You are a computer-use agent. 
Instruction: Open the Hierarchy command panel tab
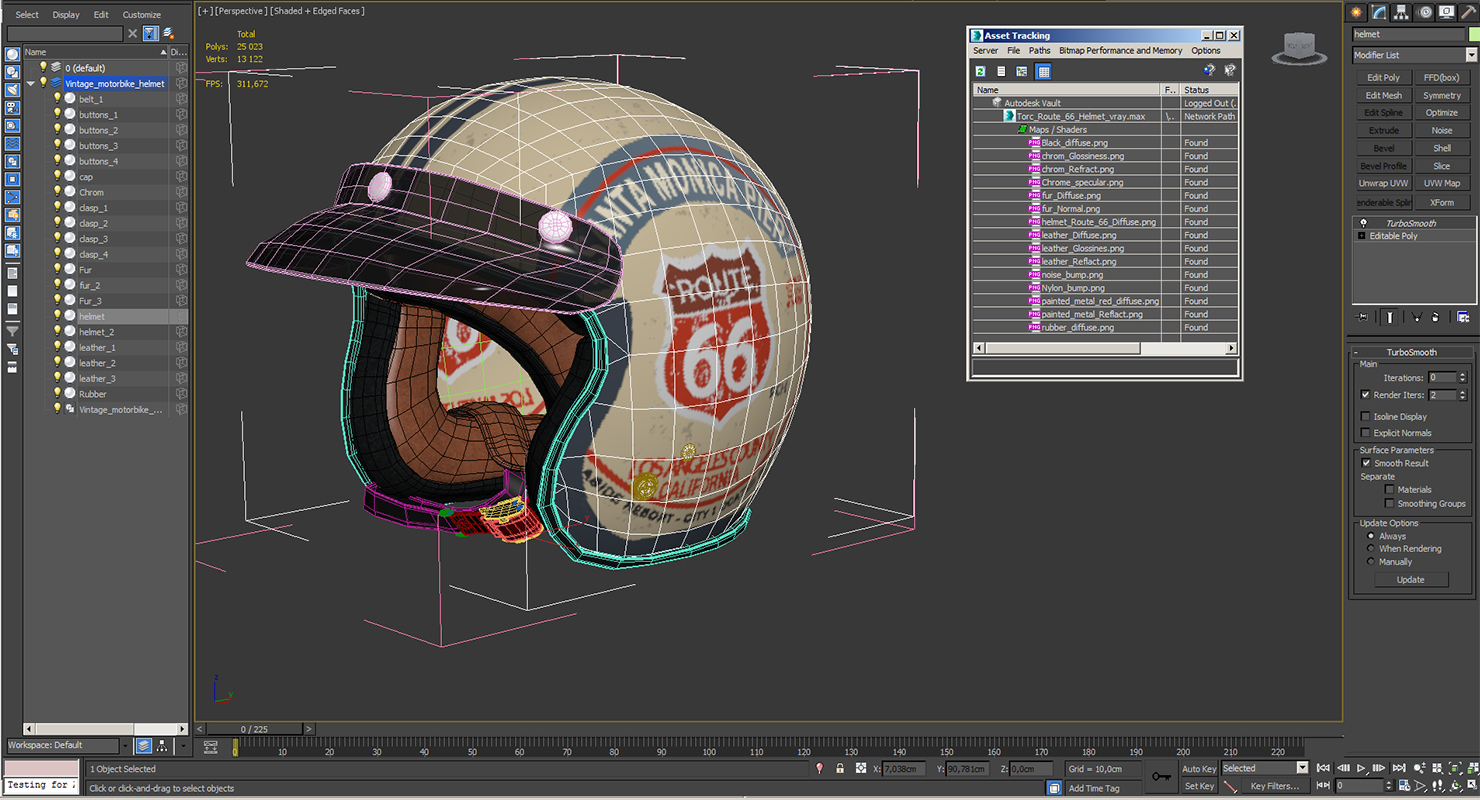click(1403, 12)
